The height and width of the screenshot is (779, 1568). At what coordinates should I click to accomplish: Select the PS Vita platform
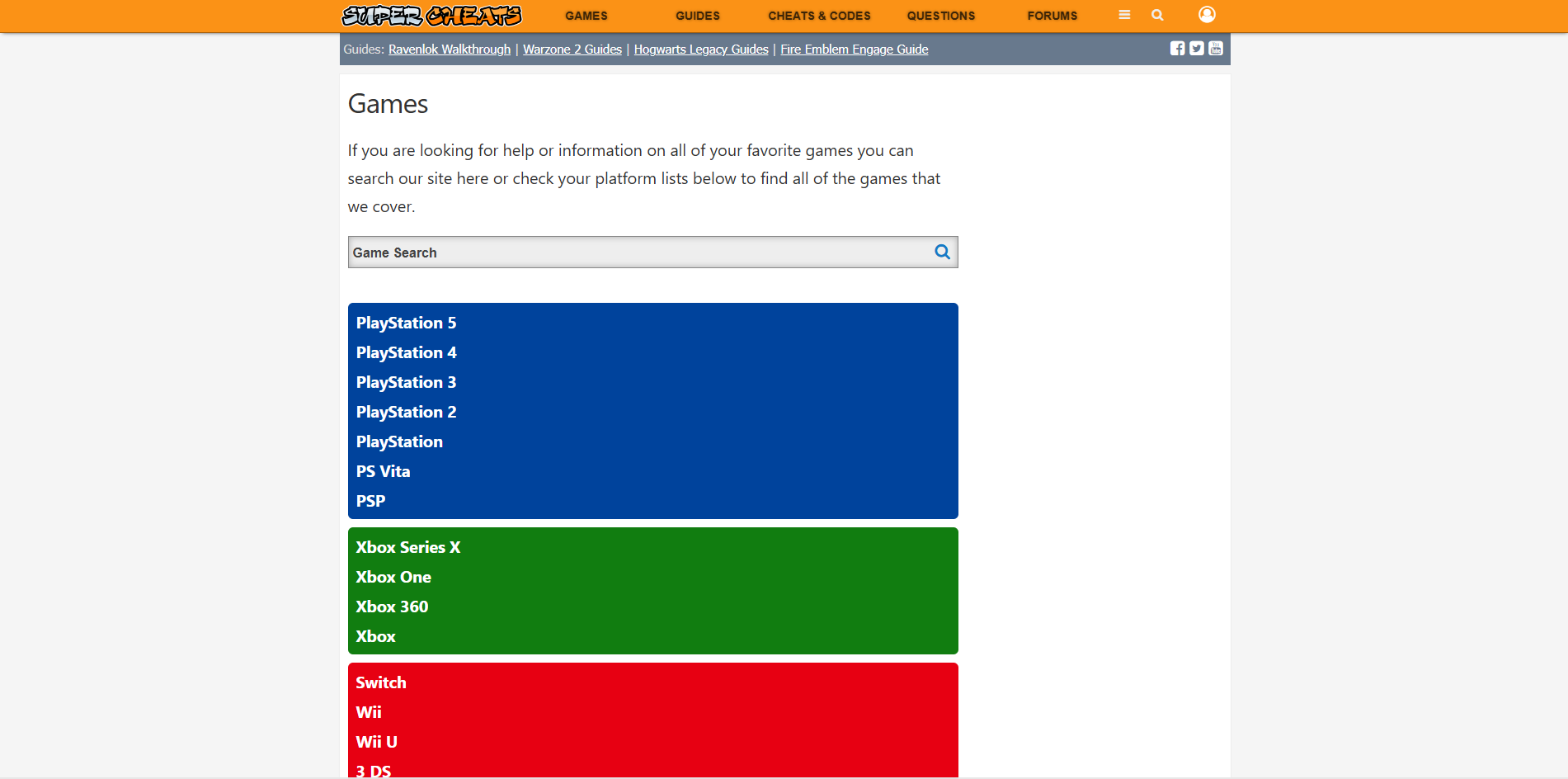pyautogui.click(x=383, y=471)
